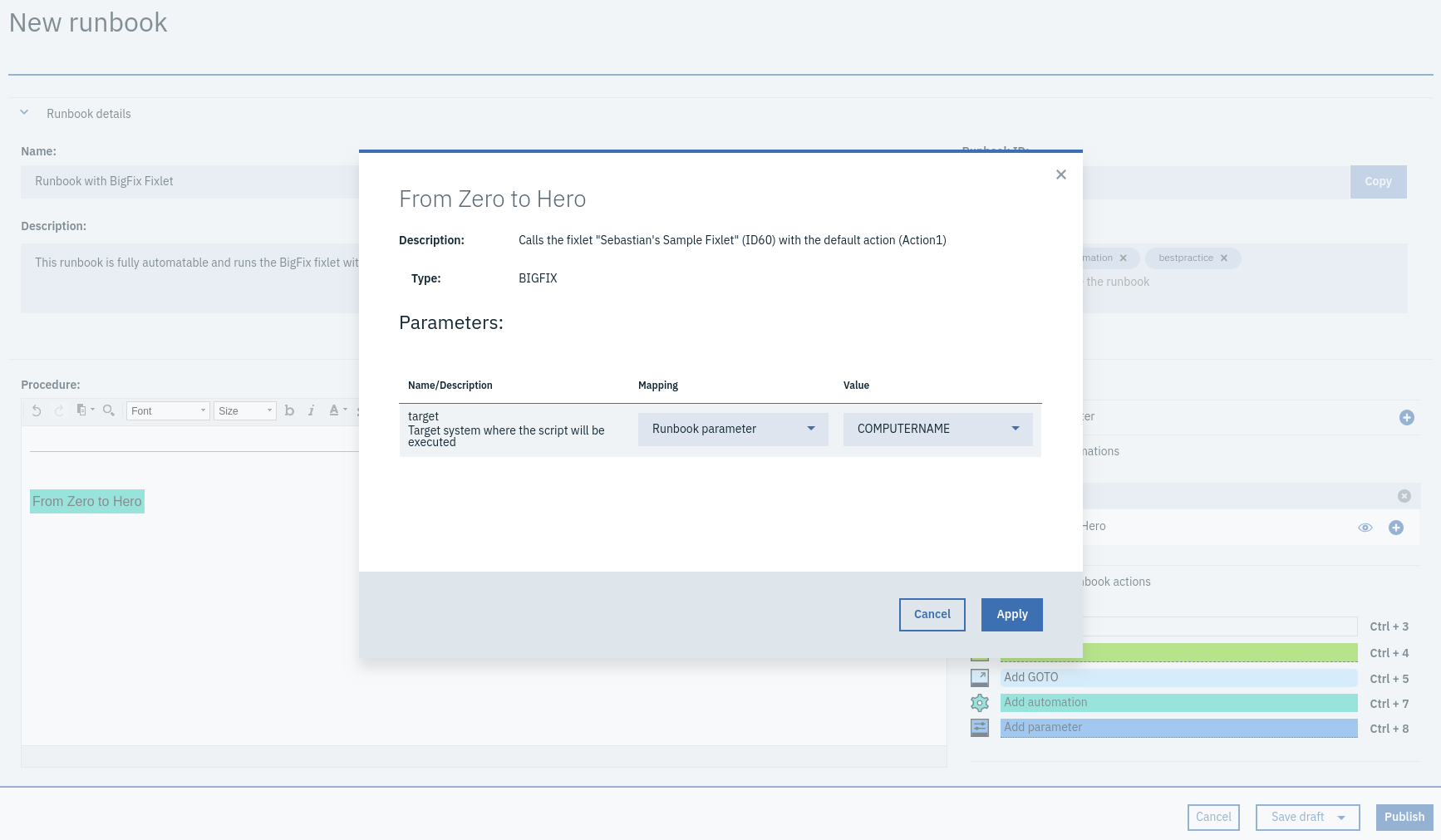Undo the last edit in procedure editor
The image size is (1441, 840).
(x=37, y=410)
